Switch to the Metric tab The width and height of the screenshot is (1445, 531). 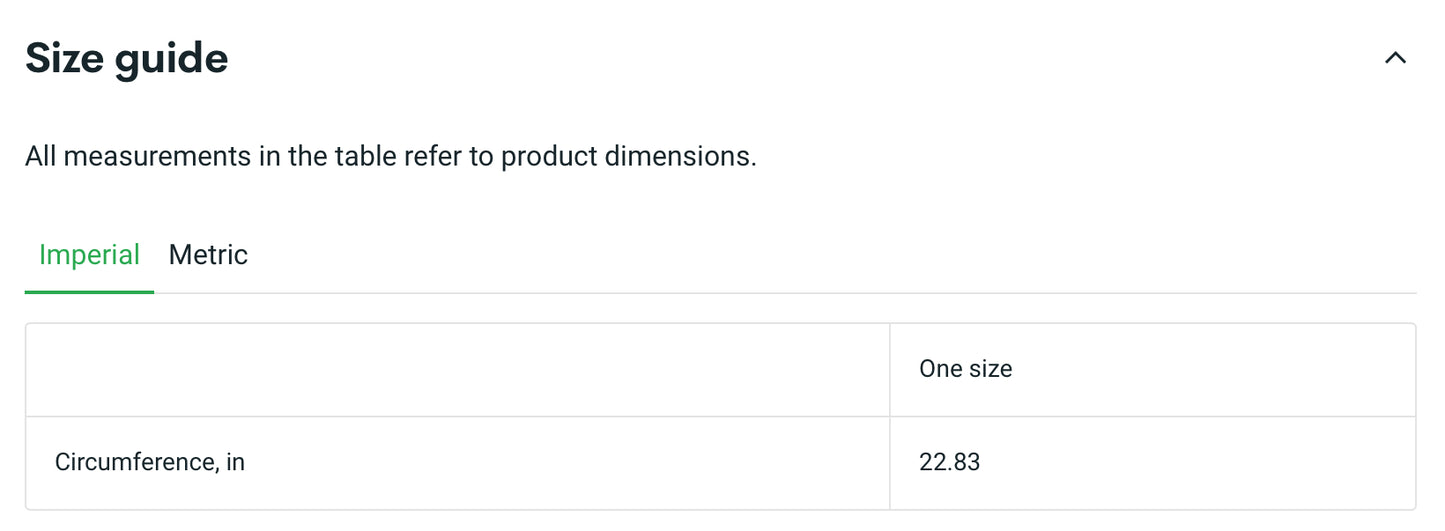tap(208, 255)
